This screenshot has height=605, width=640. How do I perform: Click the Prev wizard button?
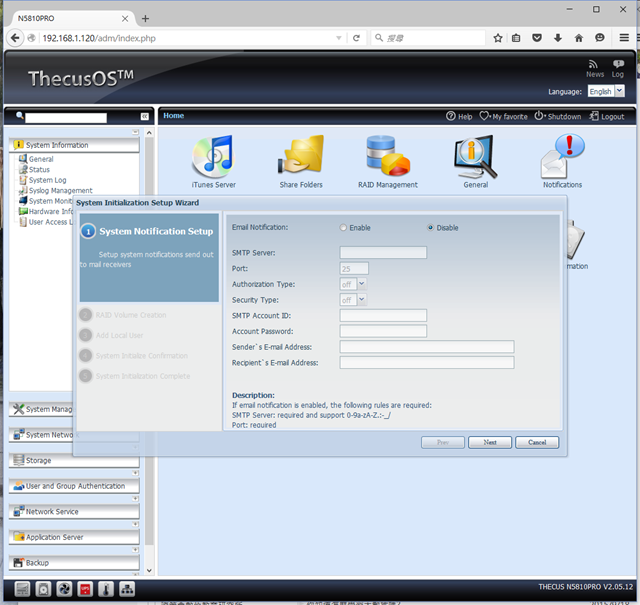443,442
